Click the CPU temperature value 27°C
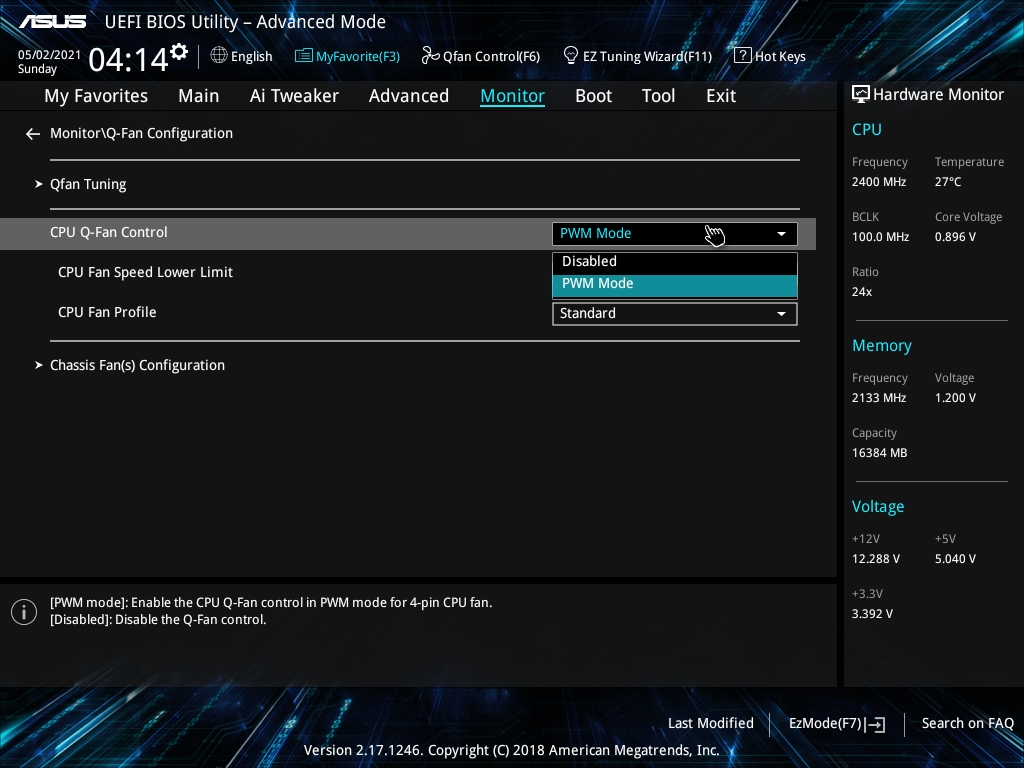Screen dimensions: 1024x768 pyautogui.click(x=948, y=182)
